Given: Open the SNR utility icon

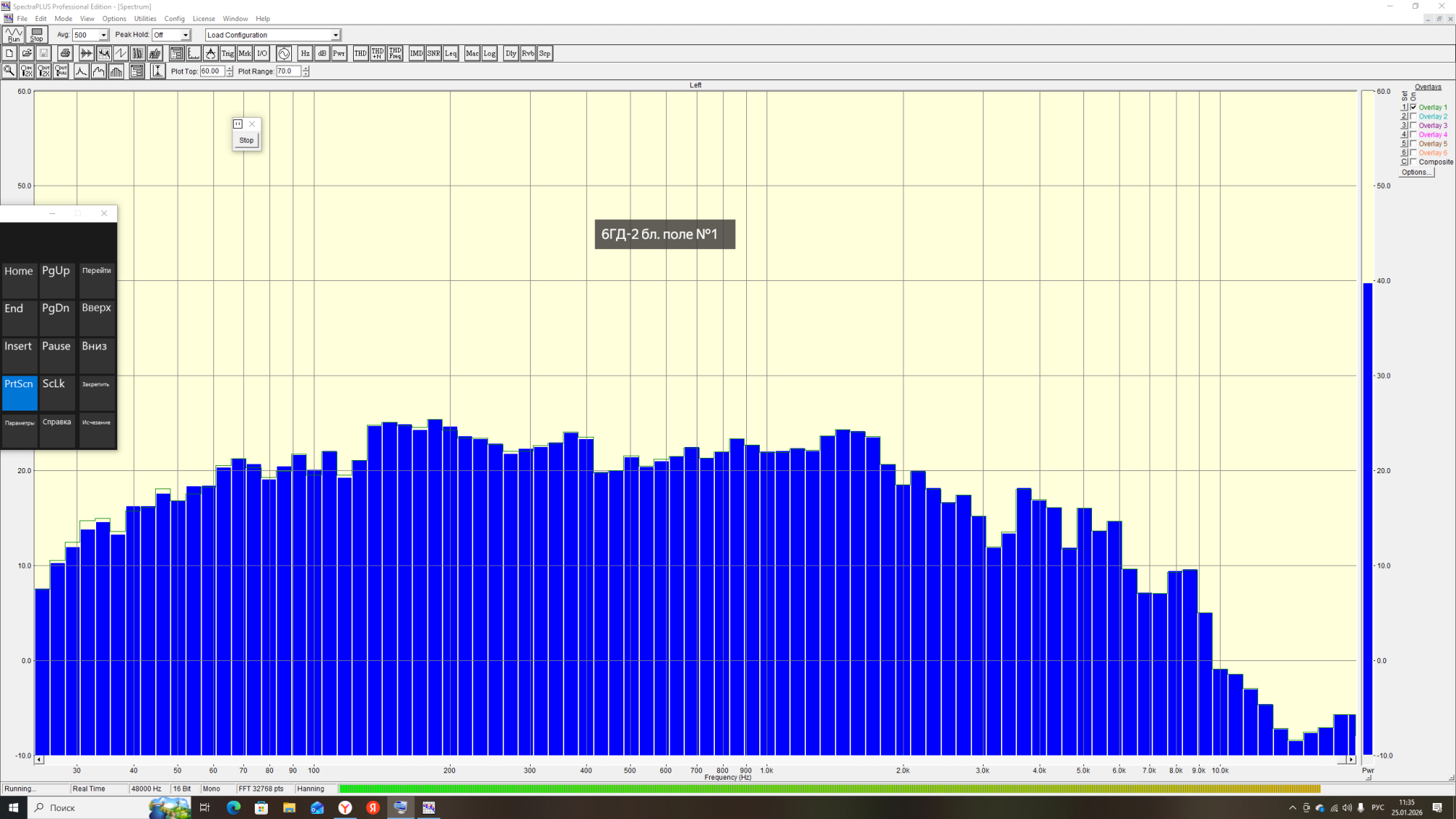Looking at the screenshot, I should (433, 53).
